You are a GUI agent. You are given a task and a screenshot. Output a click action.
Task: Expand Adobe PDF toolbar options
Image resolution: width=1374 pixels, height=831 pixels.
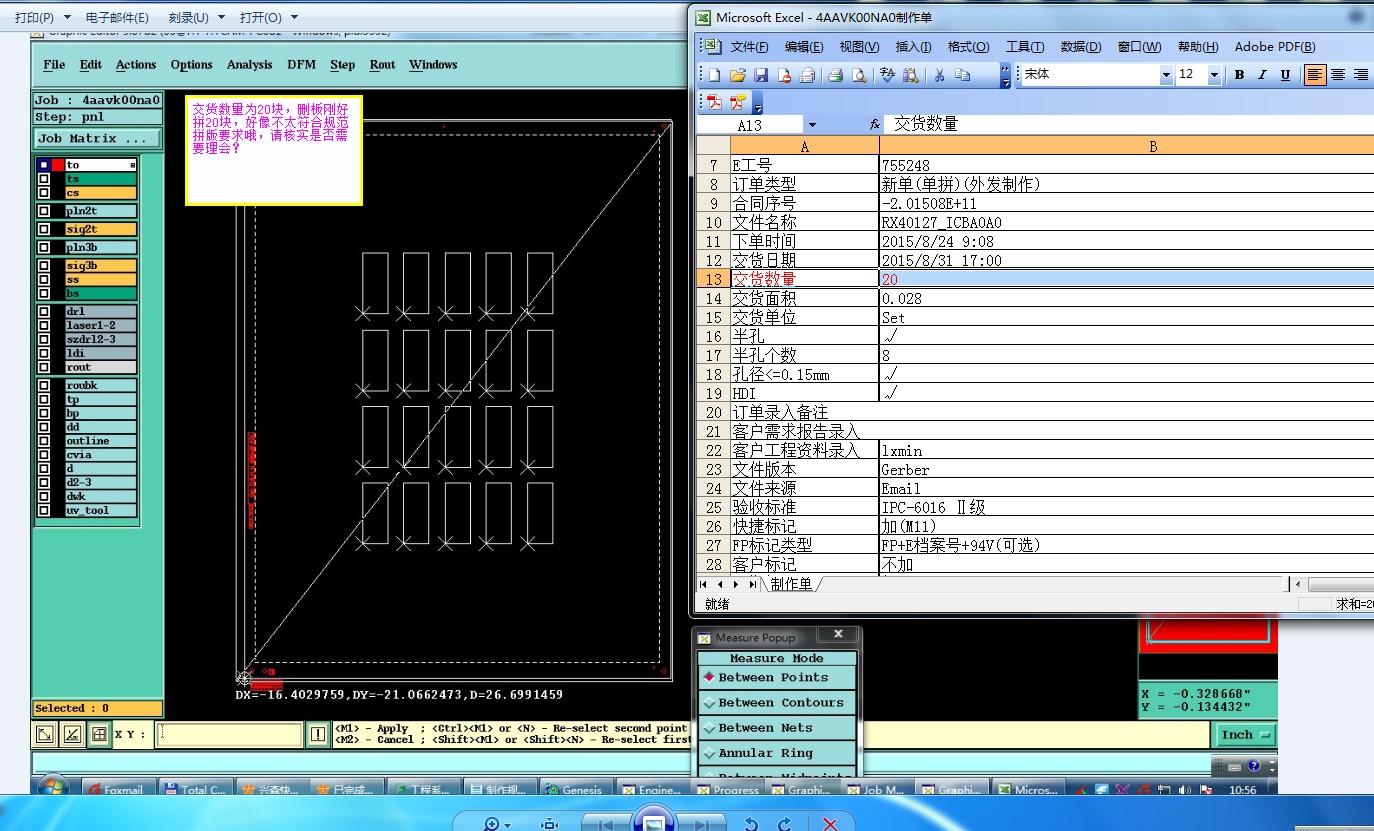click(757, 103)
